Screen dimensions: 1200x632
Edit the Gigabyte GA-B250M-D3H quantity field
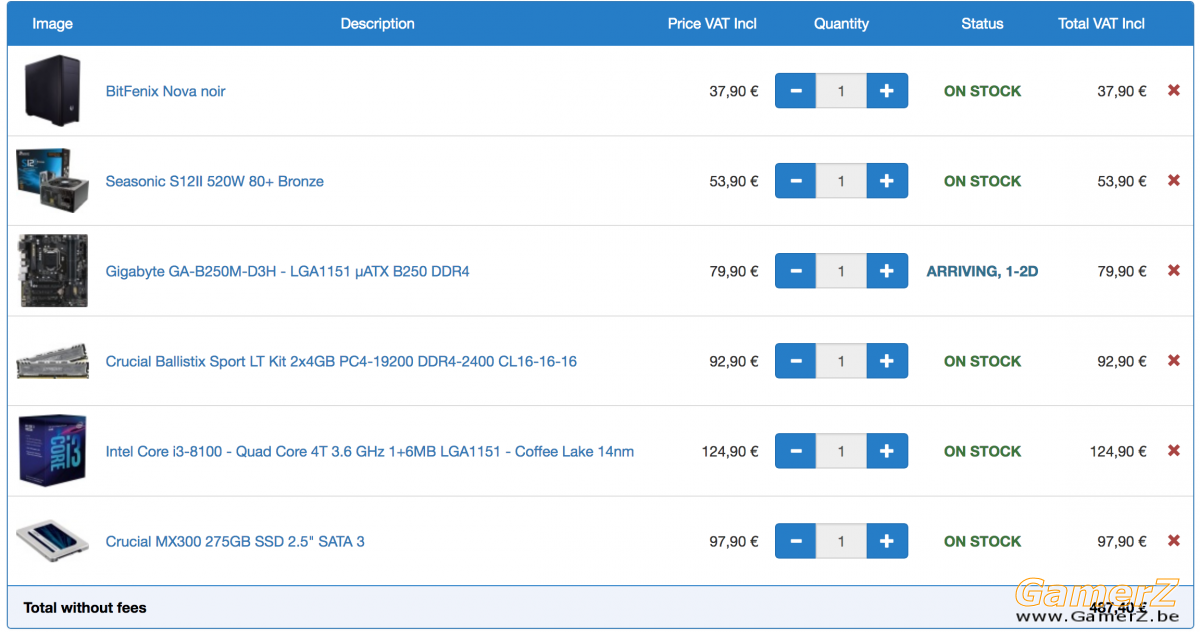[x=841, y=271]
